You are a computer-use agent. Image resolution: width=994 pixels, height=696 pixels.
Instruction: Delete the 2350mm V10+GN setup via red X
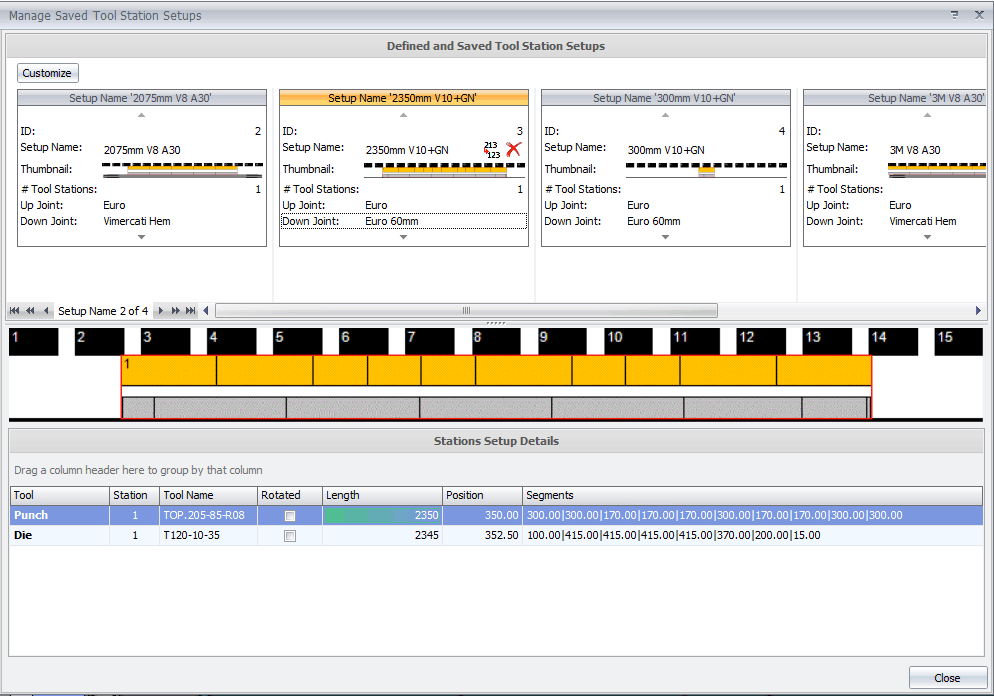pos(514,150)
